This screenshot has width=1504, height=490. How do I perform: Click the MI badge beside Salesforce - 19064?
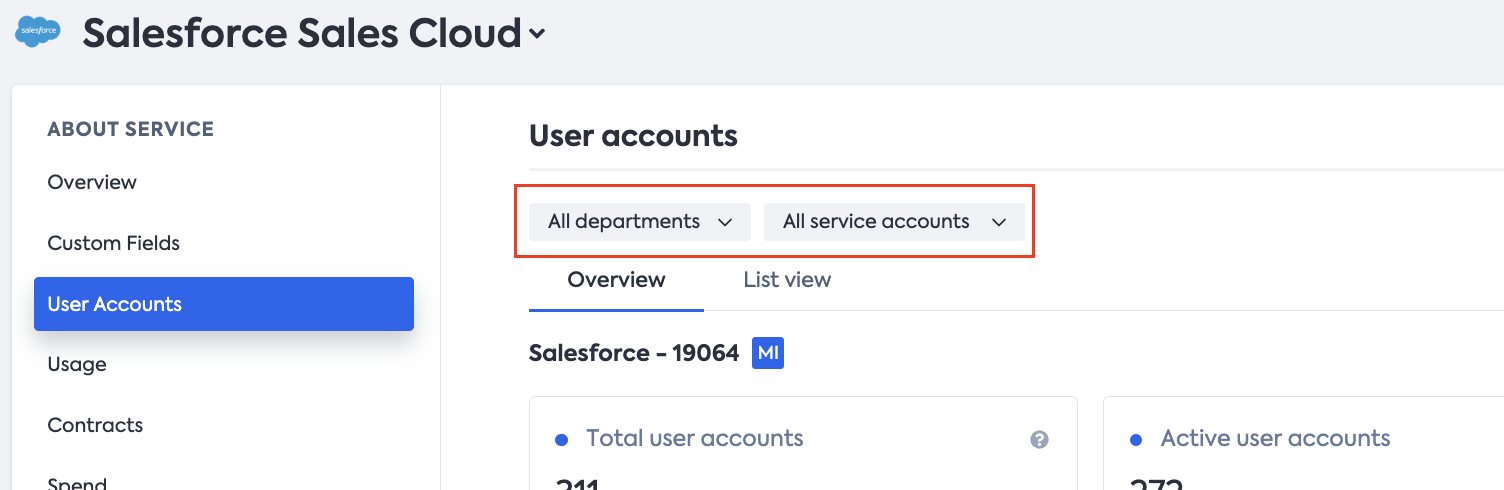point(768,353)
